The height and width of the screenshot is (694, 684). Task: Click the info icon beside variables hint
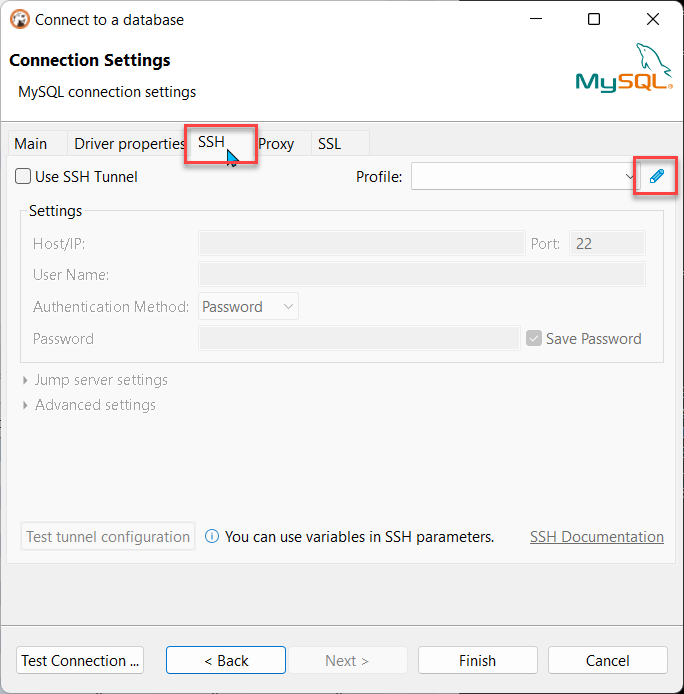point(212,537)
